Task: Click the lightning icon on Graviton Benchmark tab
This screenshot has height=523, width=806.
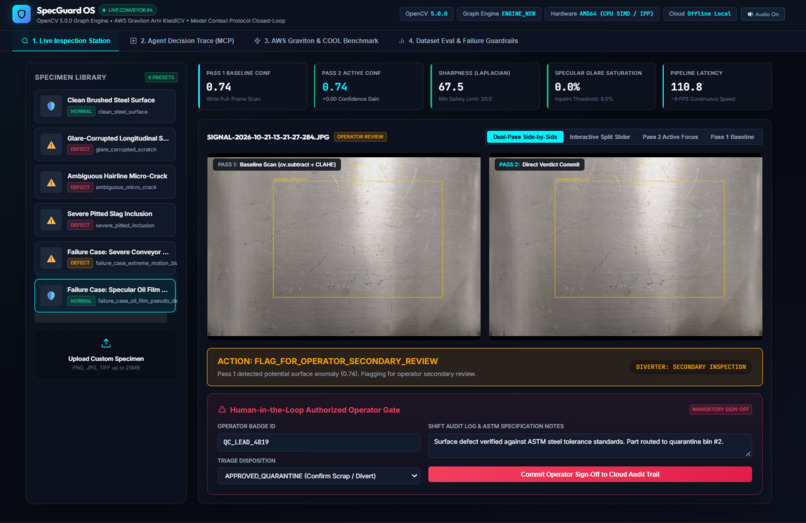Action: pyautogui.click(x=257, y=41)
